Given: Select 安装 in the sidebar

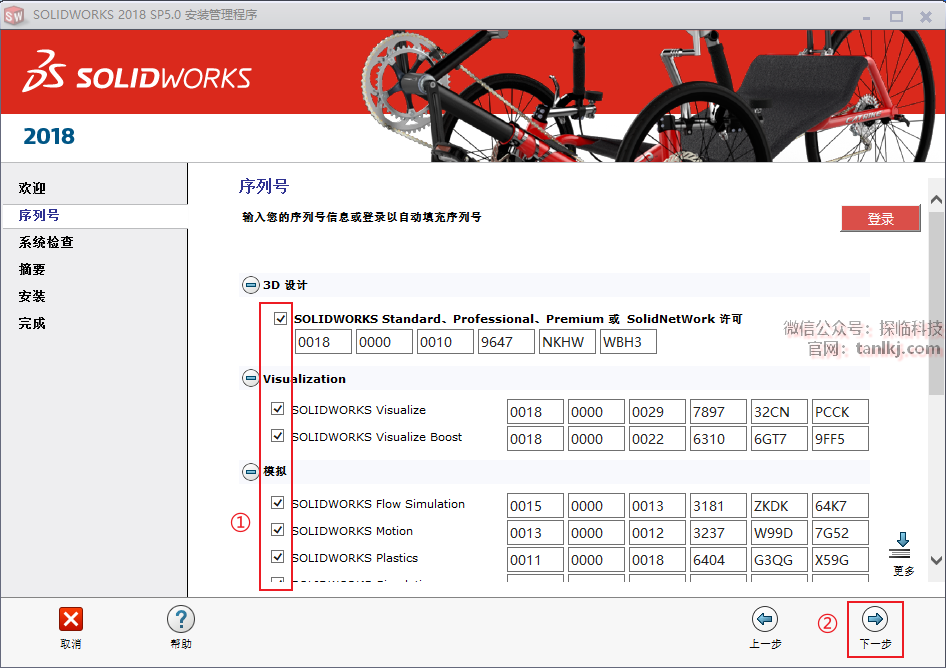Looking at the screenshot, I should [x=32, y=296].
